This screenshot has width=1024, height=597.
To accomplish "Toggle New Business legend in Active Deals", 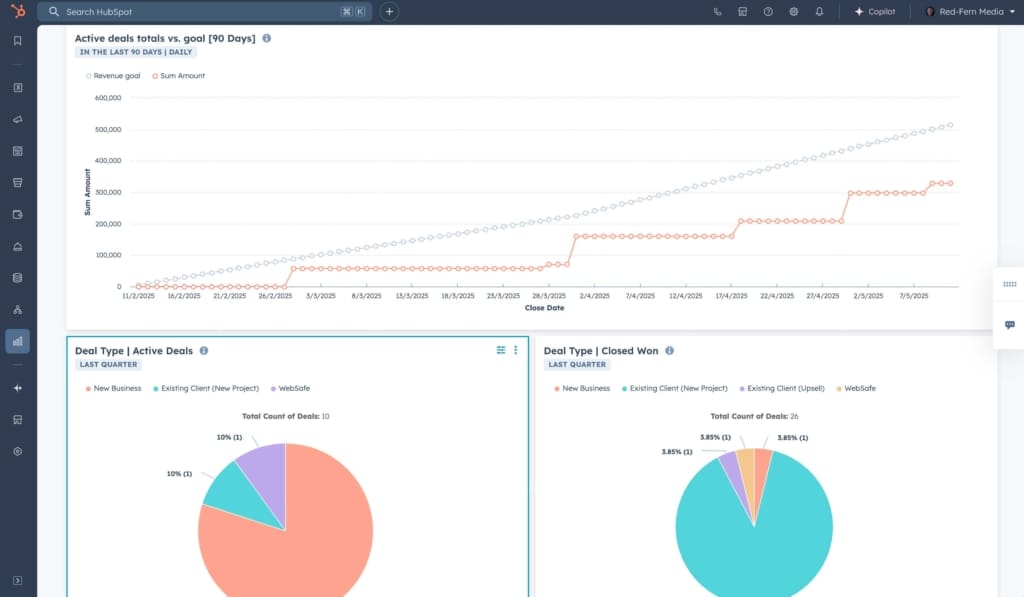I will tap(113, 388).
